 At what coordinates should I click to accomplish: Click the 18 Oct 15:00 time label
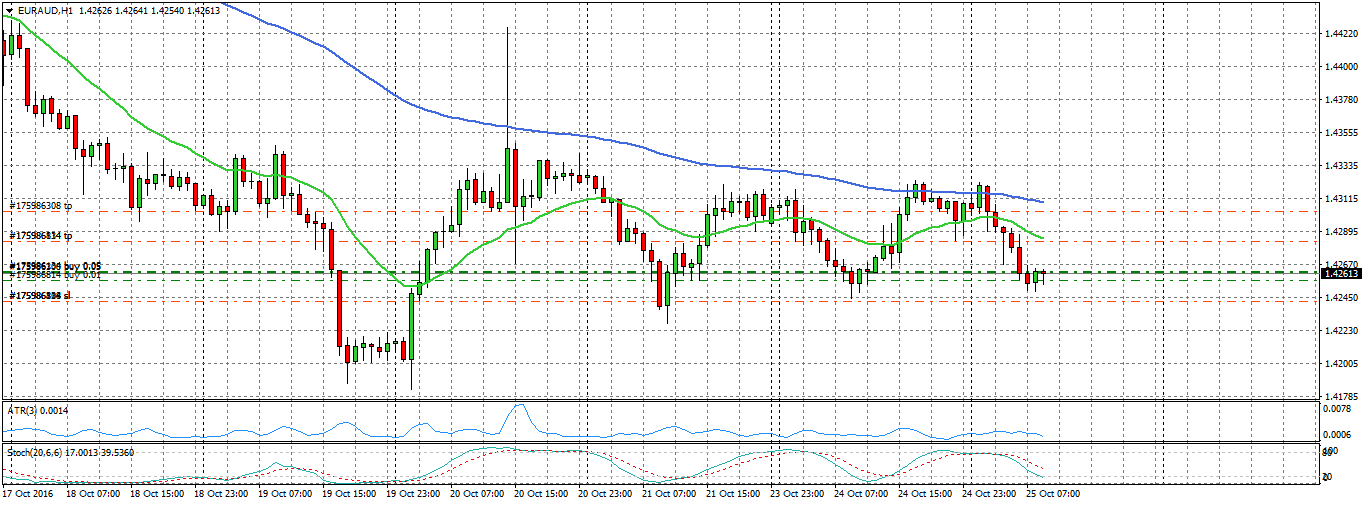click(x=157, y=494)
